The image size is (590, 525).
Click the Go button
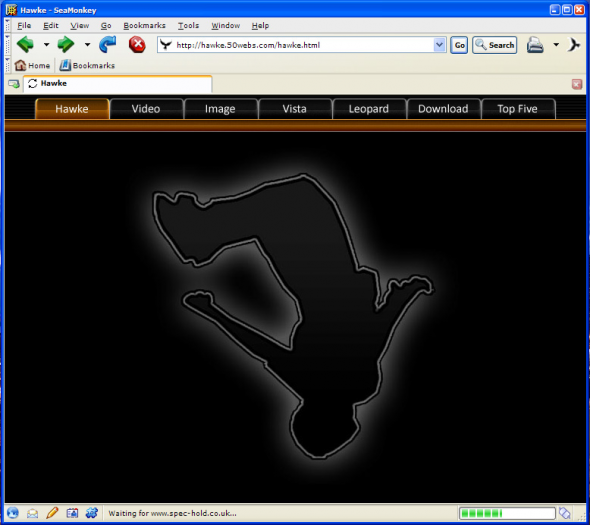tap(459, 45)
